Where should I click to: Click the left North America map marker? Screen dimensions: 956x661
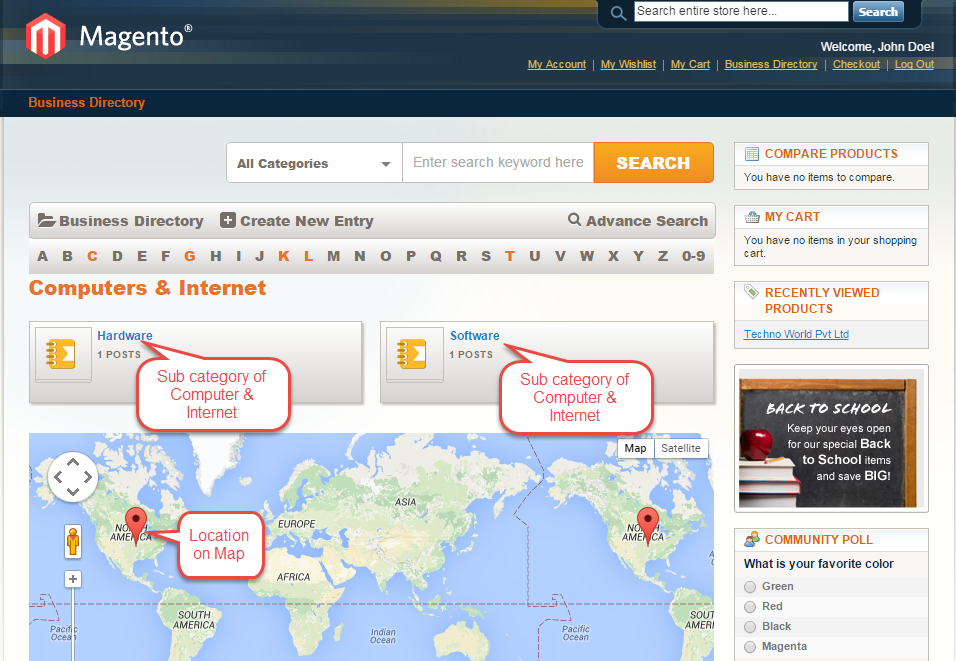tap(135, 524)
